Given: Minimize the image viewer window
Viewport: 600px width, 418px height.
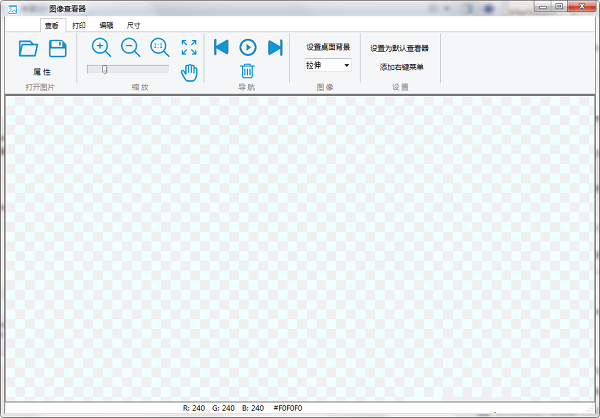Looking at the screenshot, I should point(543,7).
